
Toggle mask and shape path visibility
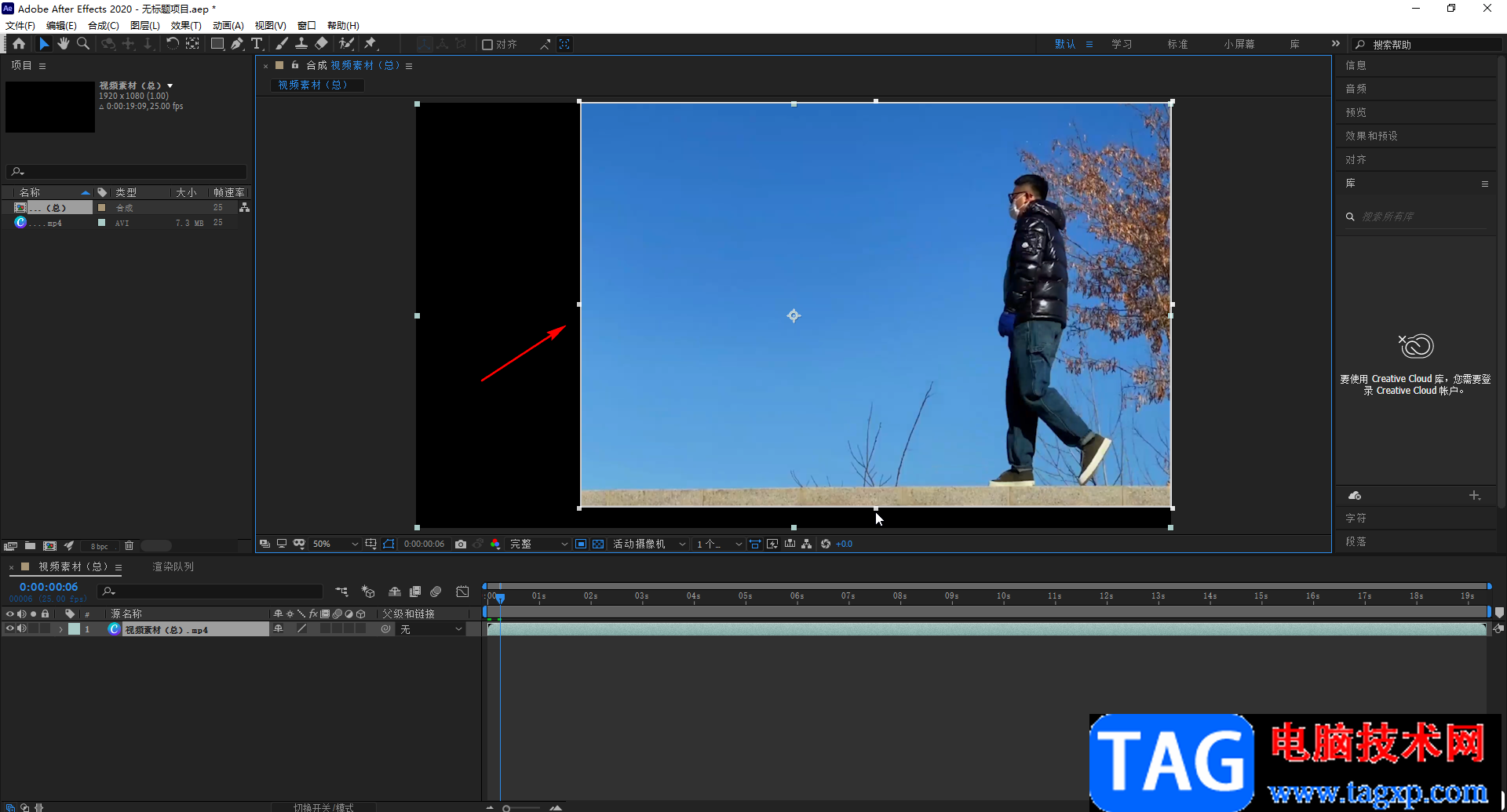pyautogui.click(x=389, y=544)
